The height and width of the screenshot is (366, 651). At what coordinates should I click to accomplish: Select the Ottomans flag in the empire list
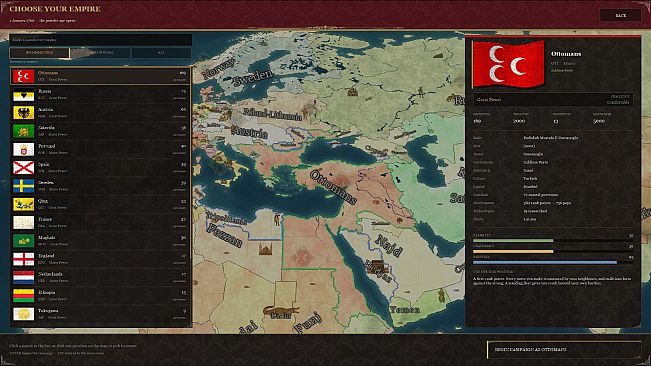click(x=23, y=76)
